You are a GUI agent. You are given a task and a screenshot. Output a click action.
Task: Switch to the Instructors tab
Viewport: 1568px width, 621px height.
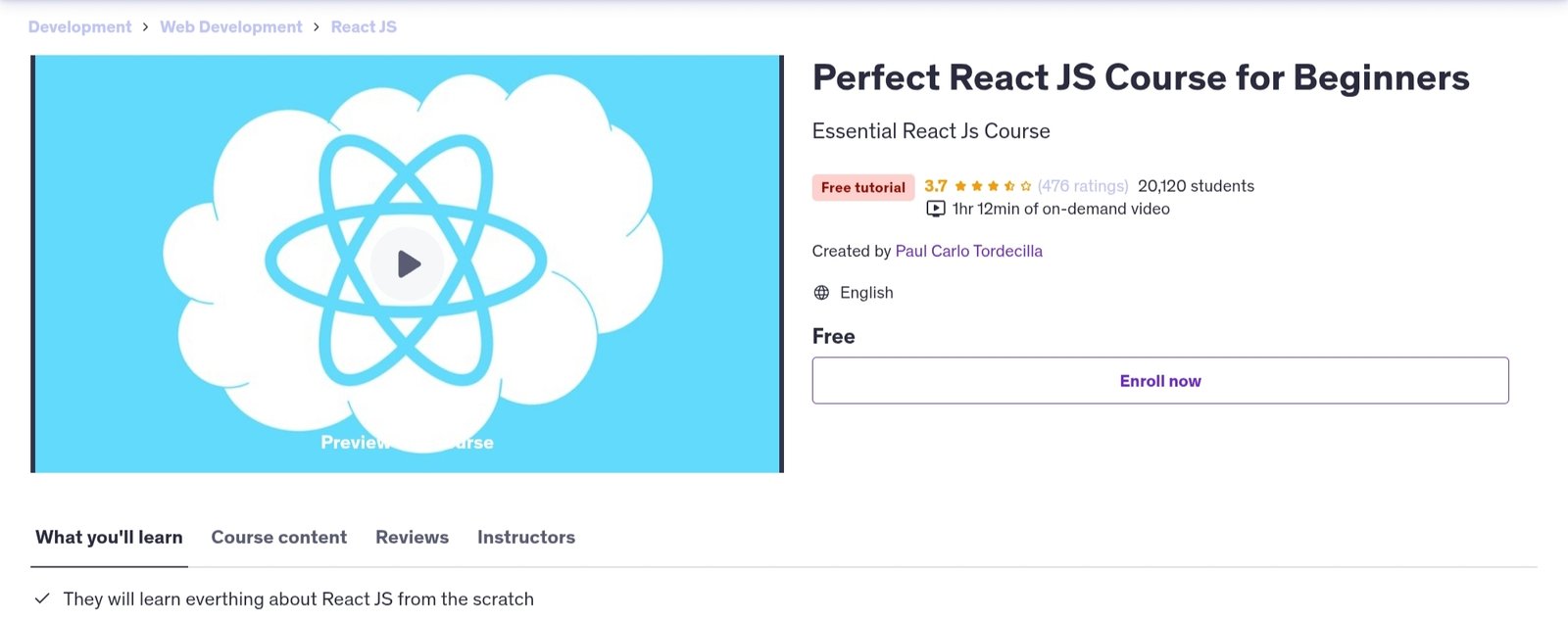[x=526, y=537]
